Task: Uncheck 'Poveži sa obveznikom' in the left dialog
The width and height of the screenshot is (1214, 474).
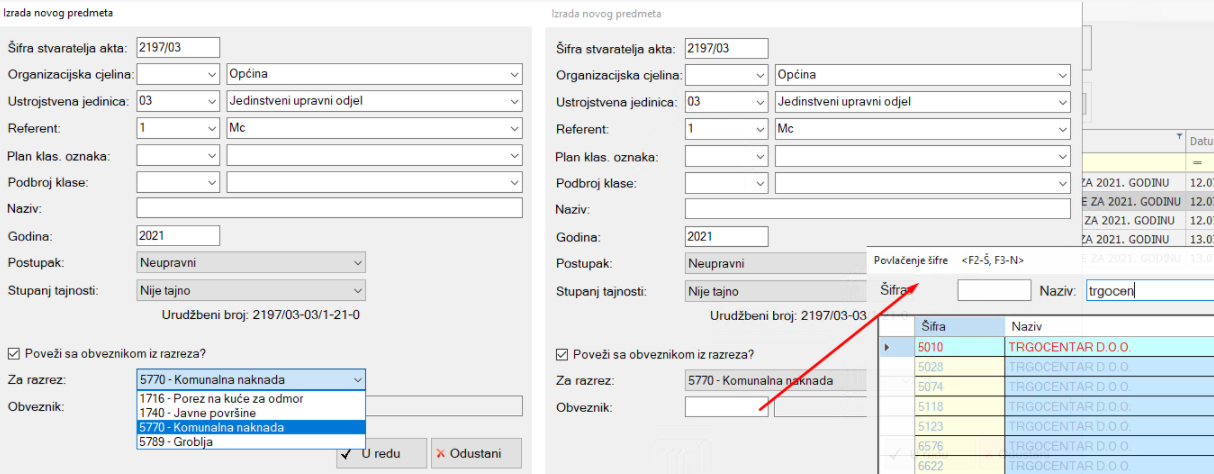Action: 14,353
